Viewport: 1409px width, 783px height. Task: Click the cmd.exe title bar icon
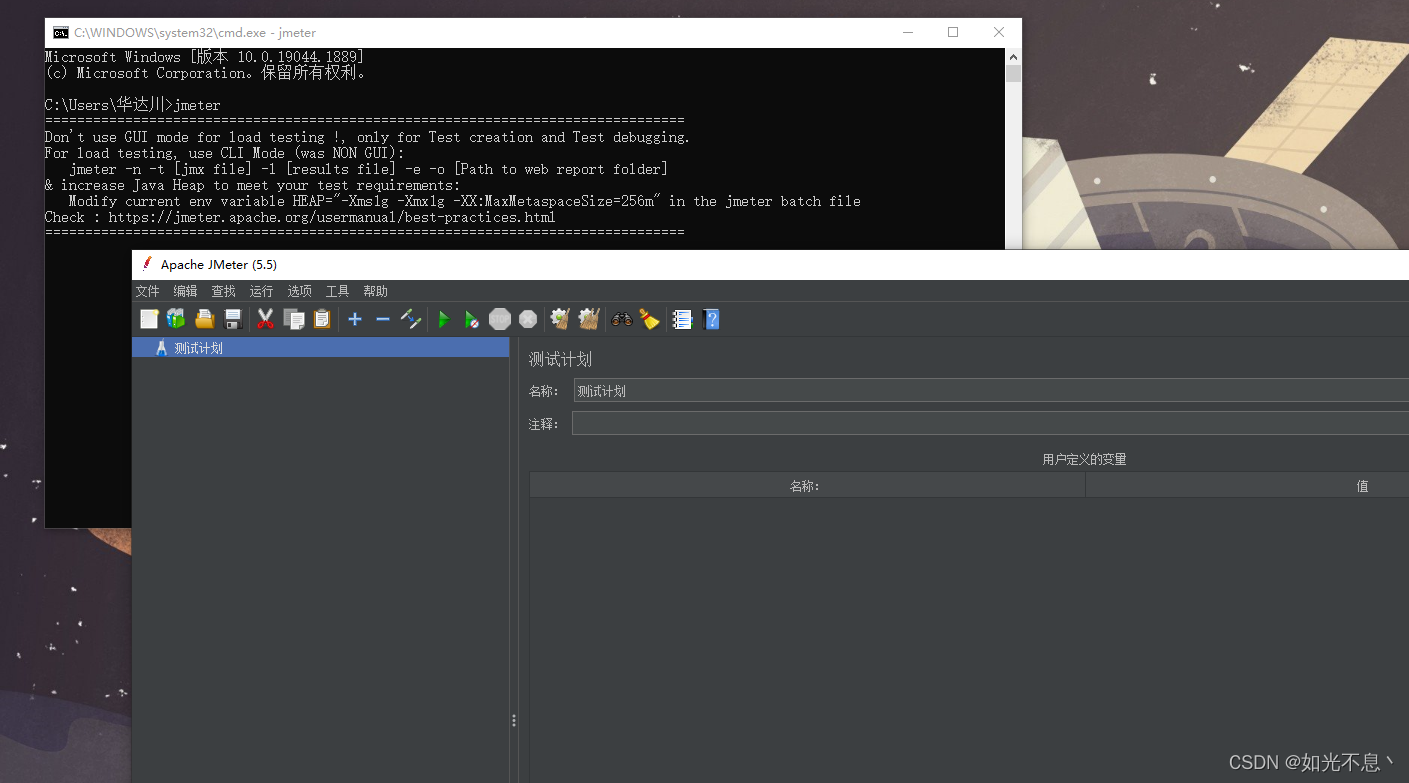tap(61, 32)
